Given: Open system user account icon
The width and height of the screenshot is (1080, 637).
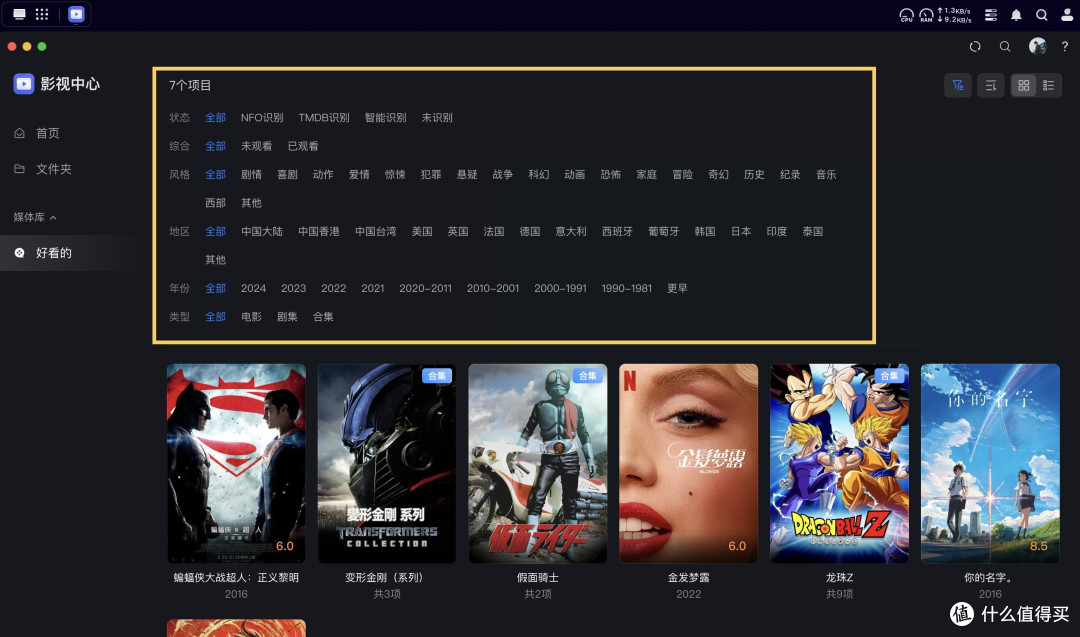Looking at the screenshot, I should (x=1067, y=14).
